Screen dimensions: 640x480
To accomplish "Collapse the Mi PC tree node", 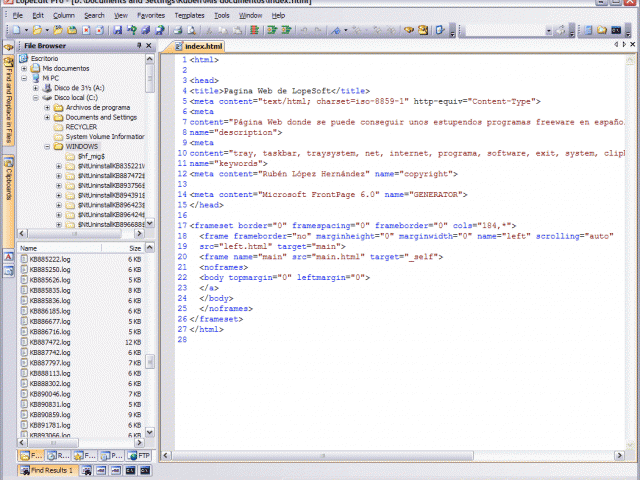I will [x=24, y=78].
